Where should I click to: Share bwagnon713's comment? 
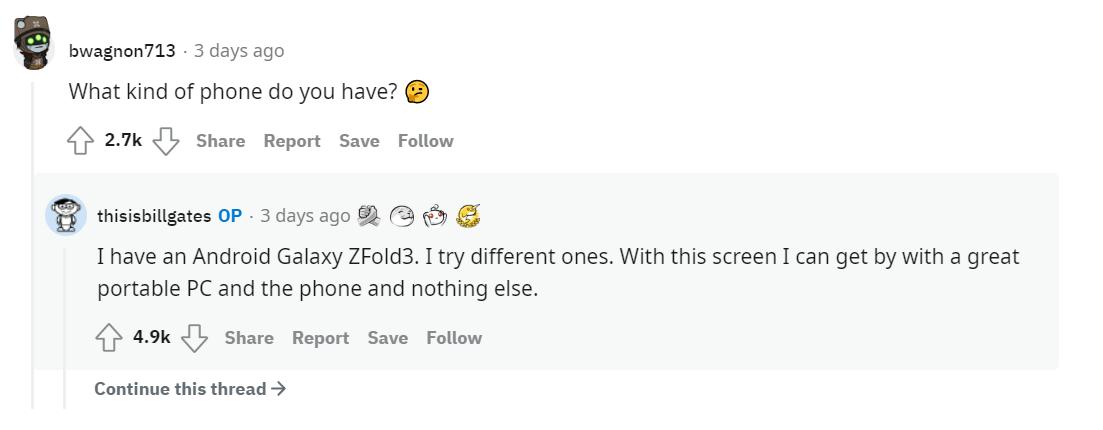tap(220, 141)
